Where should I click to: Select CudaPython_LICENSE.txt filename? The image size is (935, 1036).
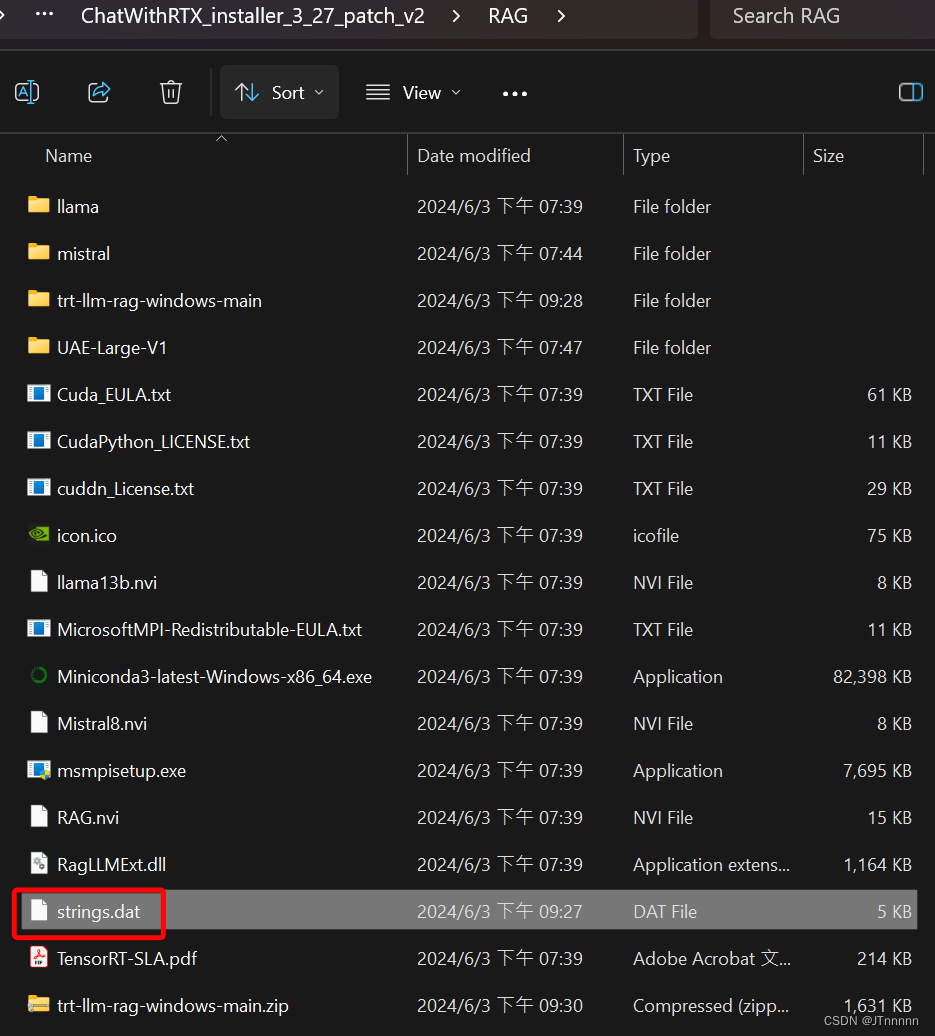[153, 441]
